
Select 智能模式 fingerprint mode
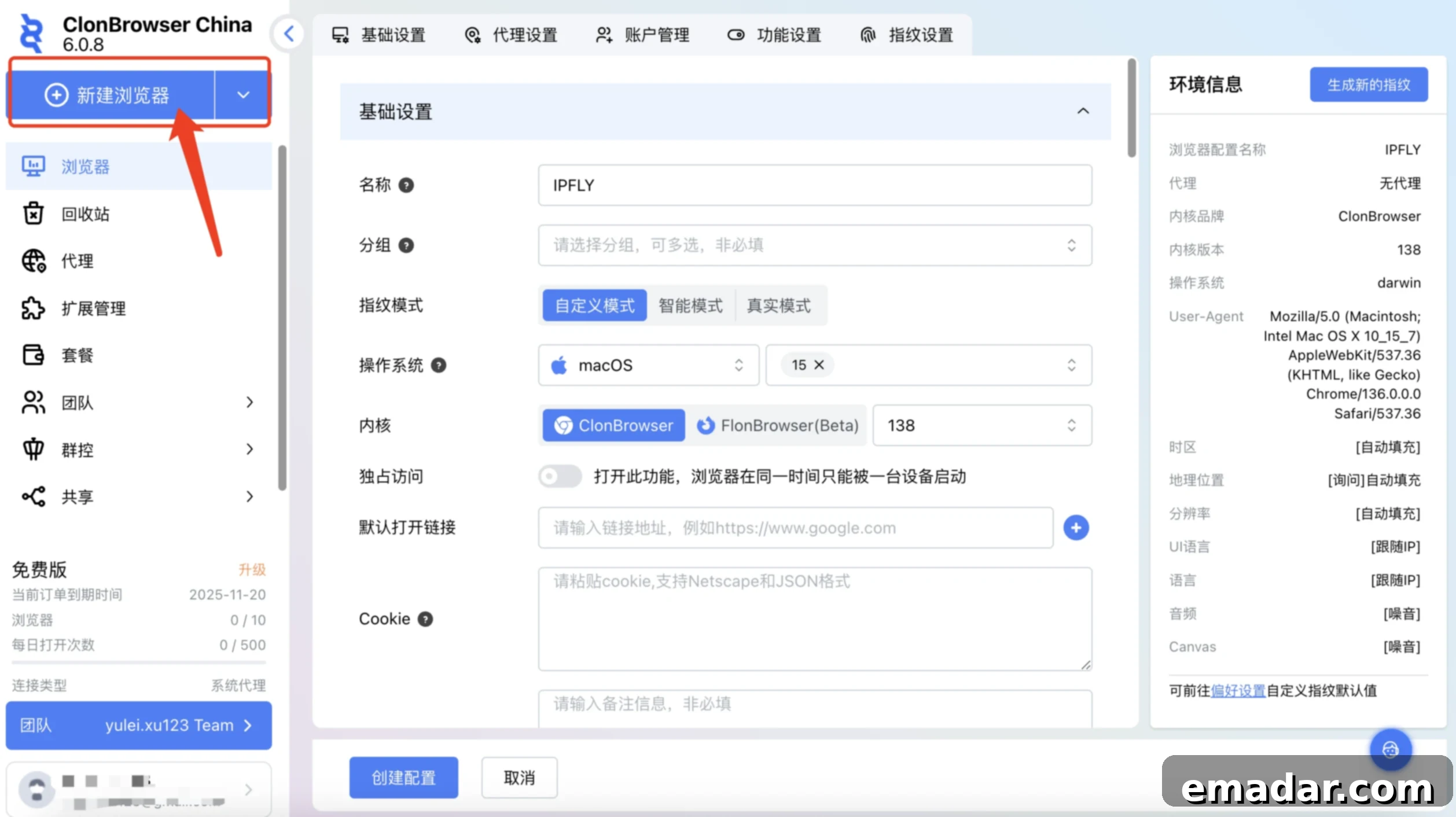click(x=690, y=306)
